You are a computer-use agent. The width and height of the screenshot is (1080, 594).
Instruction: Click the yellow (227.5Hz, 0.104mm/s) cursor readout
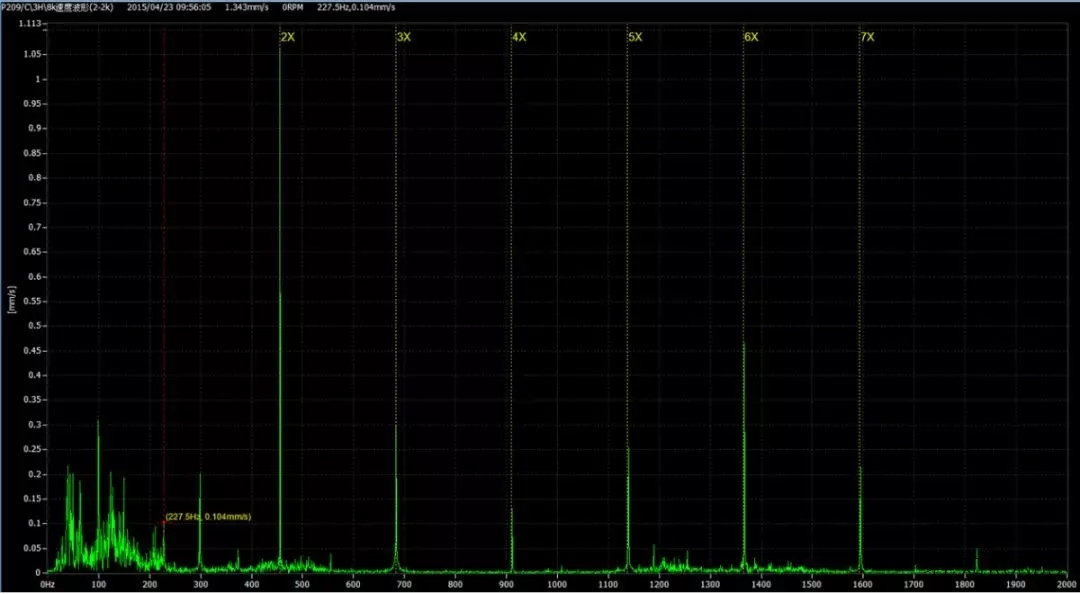[208, 517]
